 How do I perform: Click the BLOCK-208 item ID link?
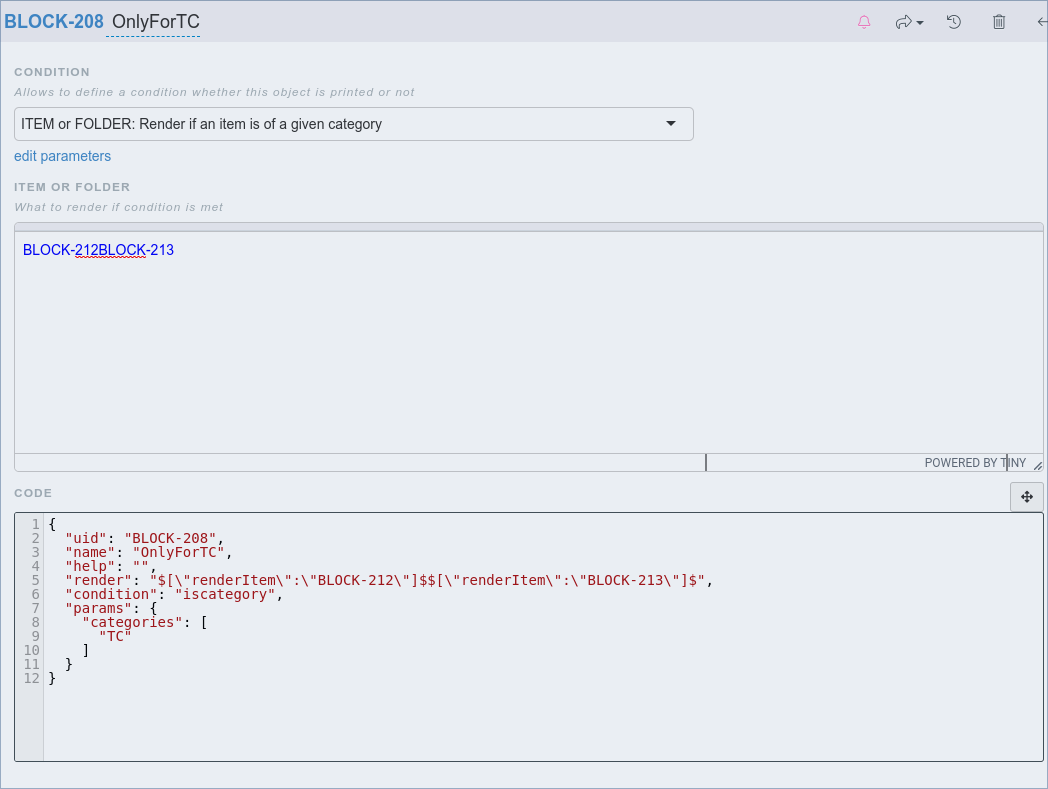(x=54, y=22)
